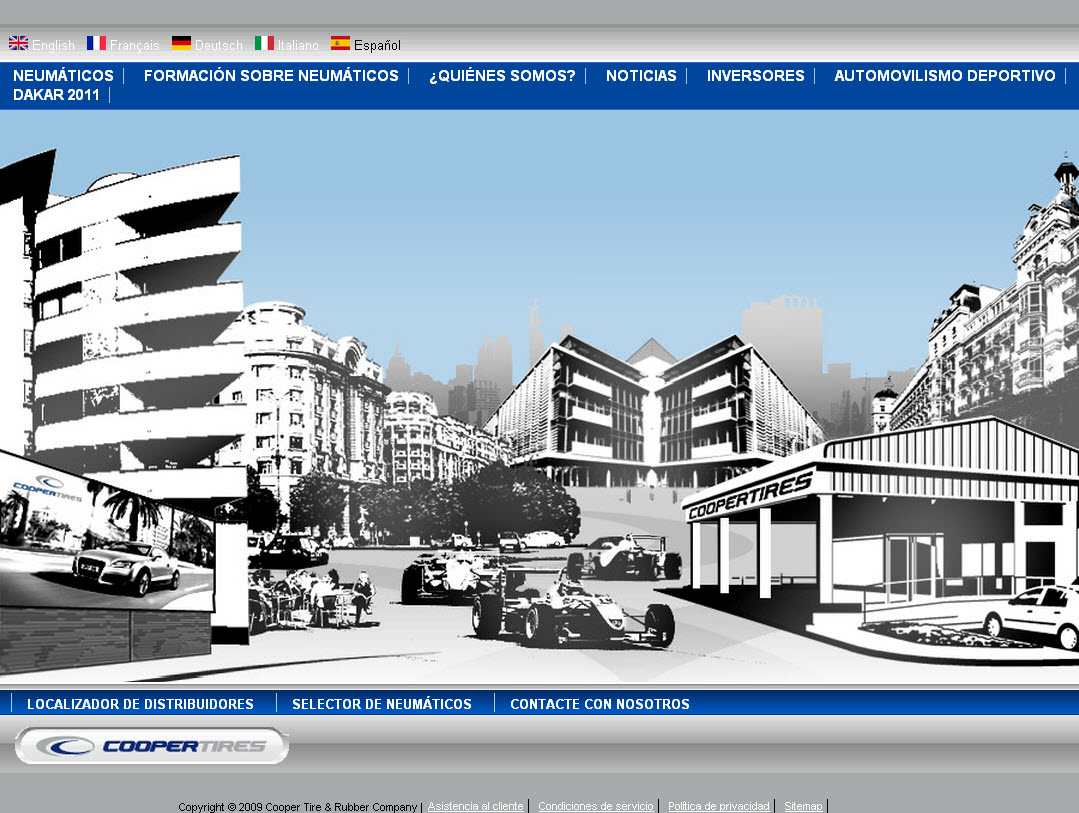Click the Cooper Tires logo
The width and height of the screenshot is (1079, 813).
pyautogui.click(x=152, y=746)
